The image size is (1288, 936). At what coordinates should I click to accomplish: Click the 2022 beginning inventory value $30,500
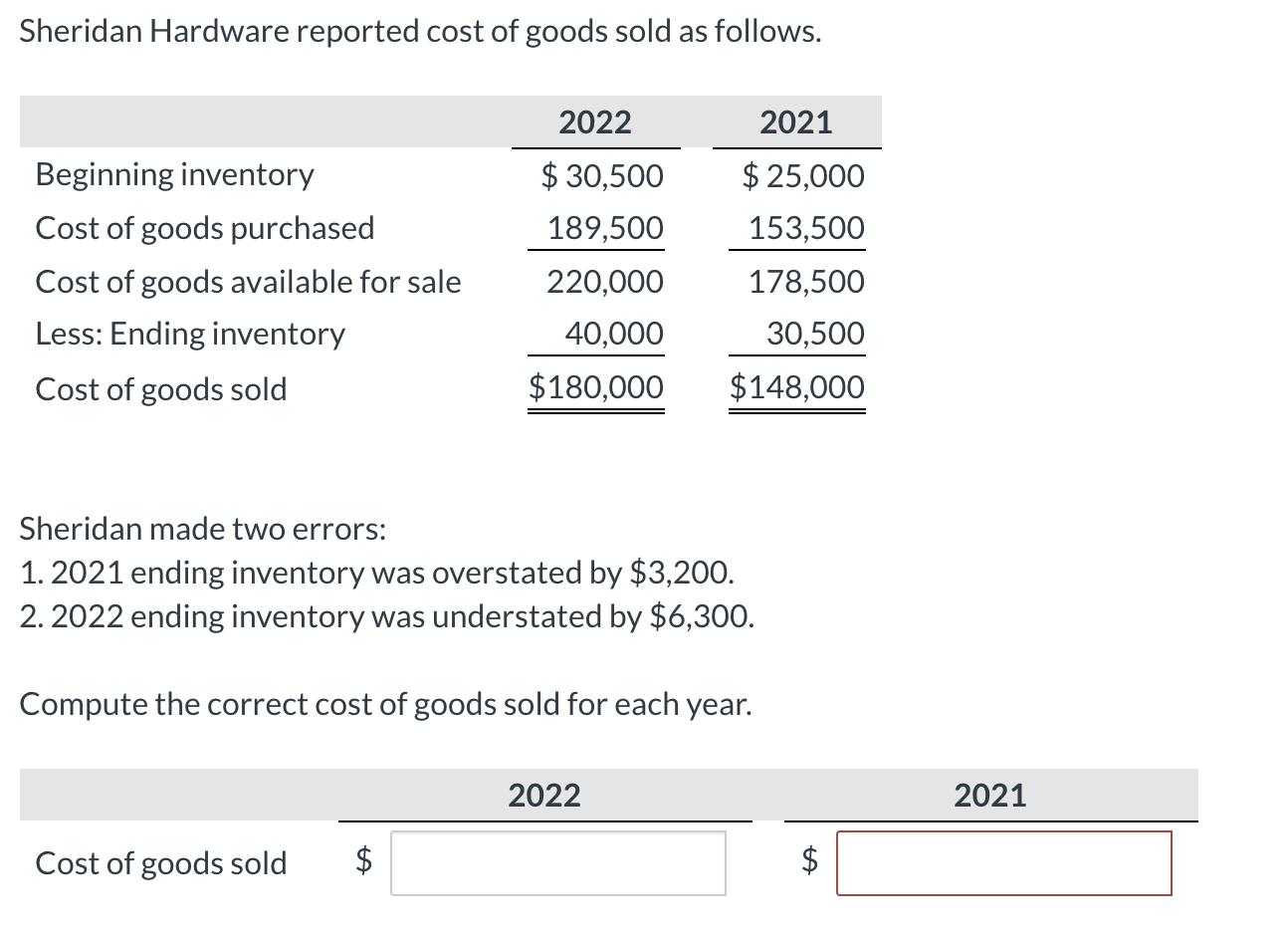[x=602, y=176]
